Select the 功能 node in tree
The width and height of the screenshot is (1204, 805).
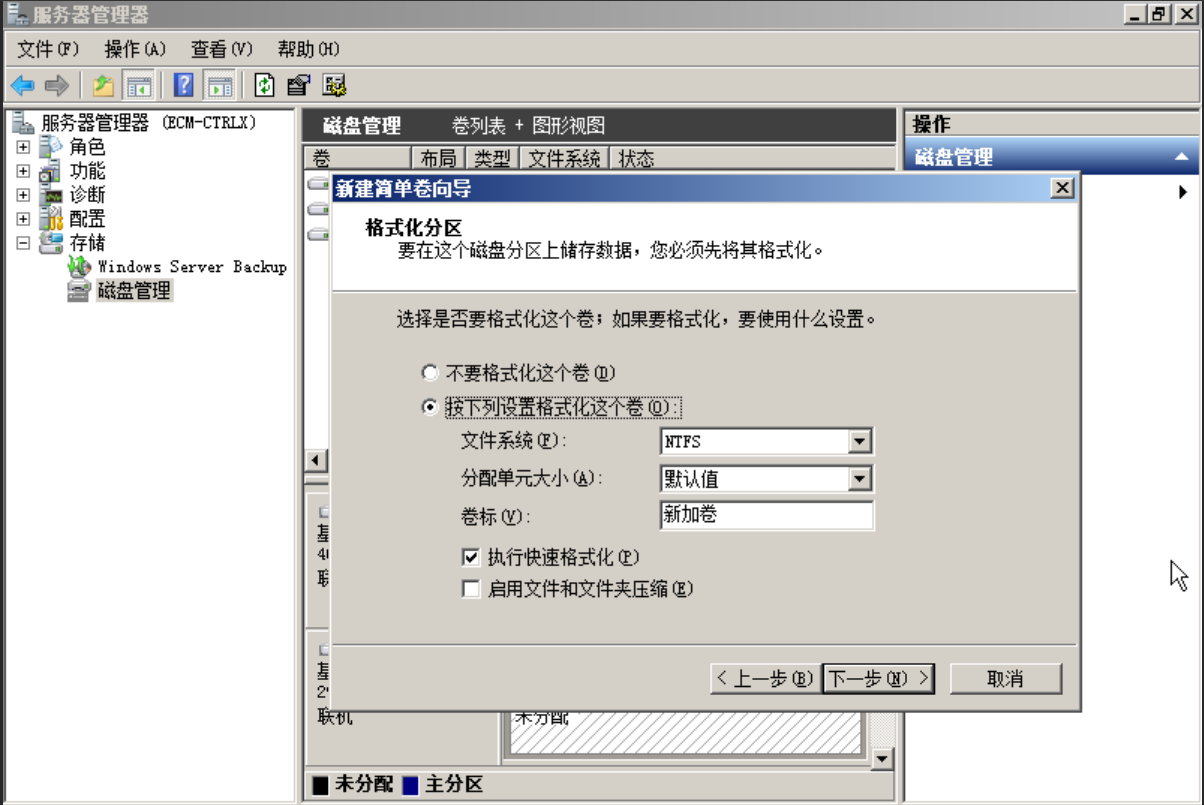87,171
